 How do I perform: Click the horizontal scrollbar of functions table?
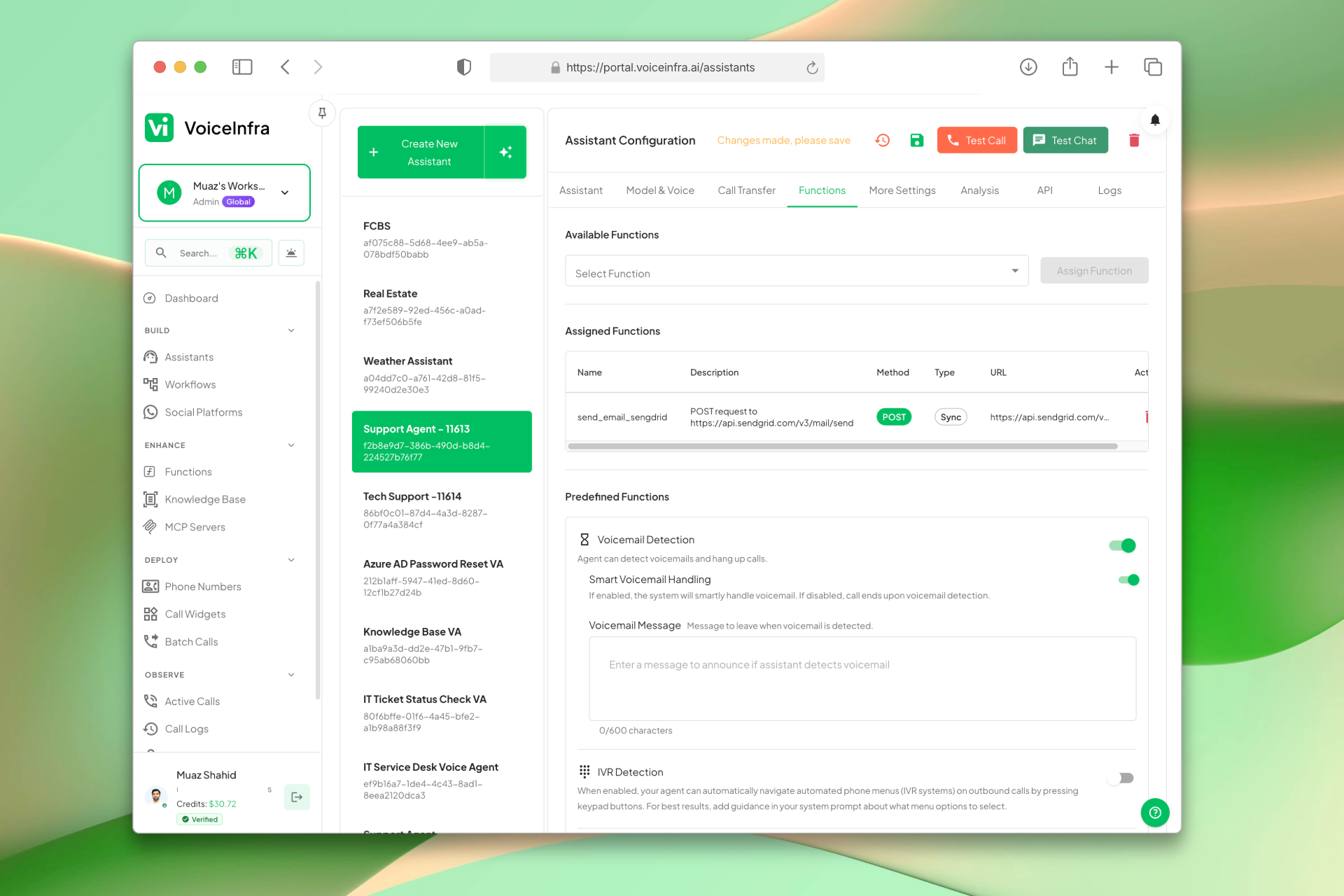(843, 446)
